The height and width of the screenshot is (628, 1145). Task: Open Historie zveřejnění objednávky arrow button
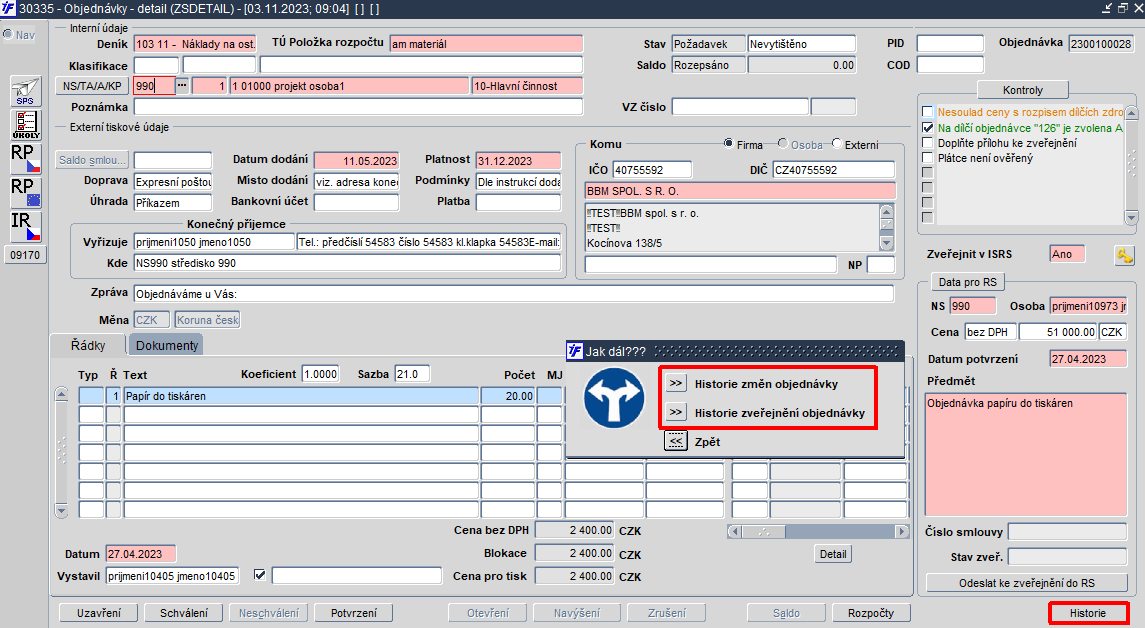676,413
